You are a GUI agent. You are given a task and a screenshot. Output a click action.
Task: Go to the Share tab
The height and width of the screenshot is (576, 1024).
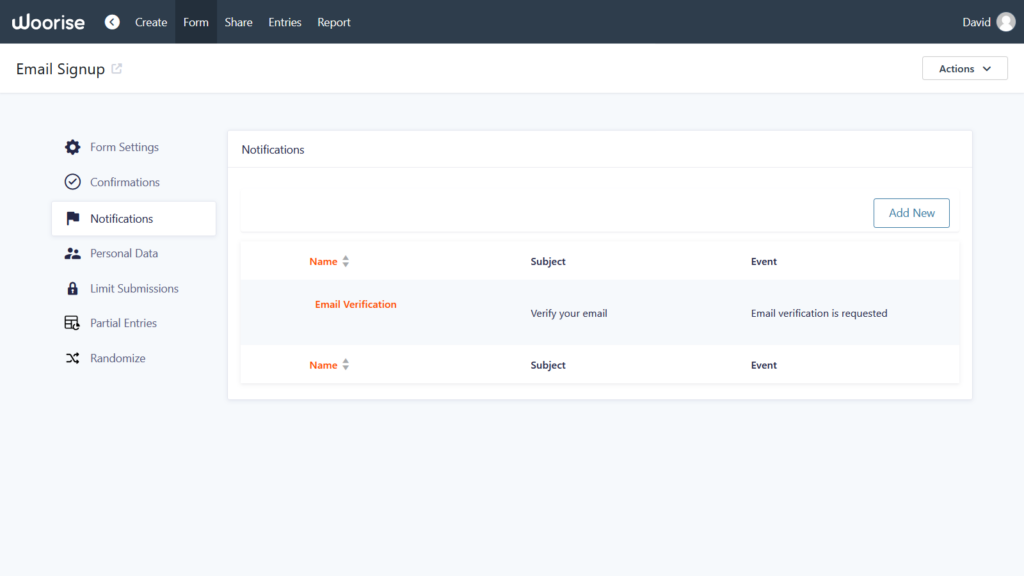[238, 22]
